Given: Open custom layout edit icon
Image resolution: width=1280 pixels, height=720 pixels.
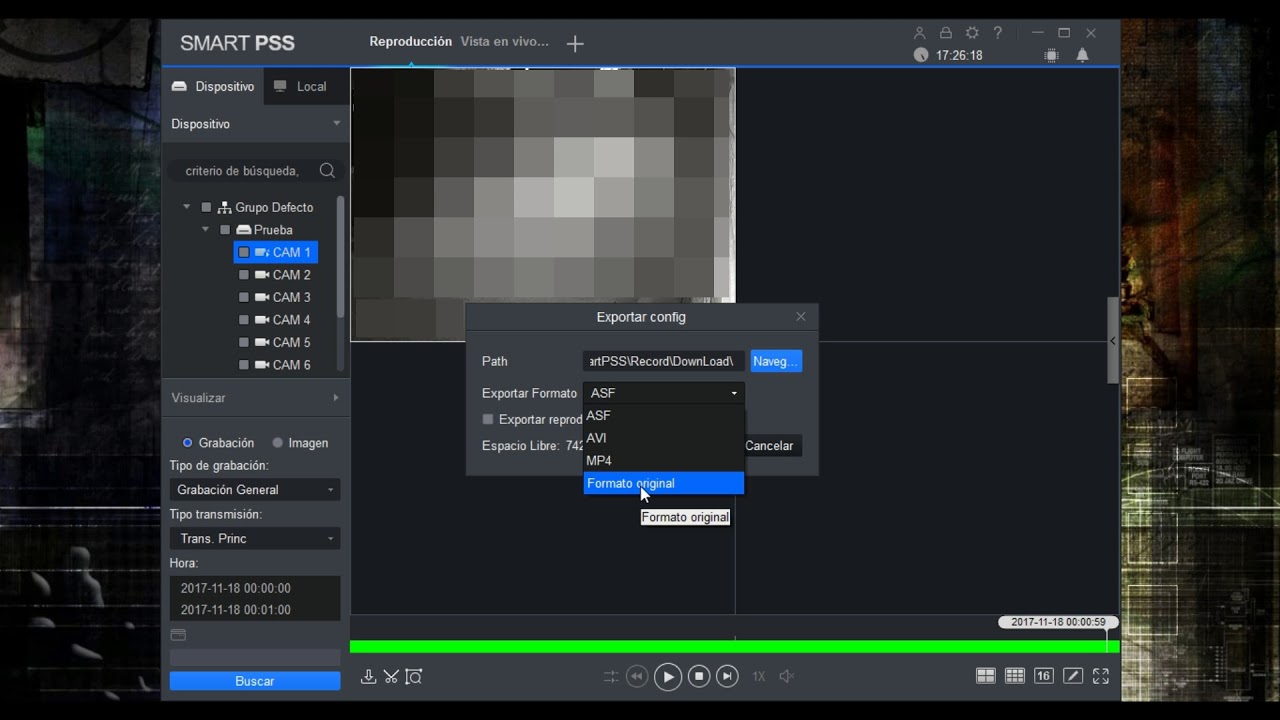Looking at the screenshot, I should 1073,676.
